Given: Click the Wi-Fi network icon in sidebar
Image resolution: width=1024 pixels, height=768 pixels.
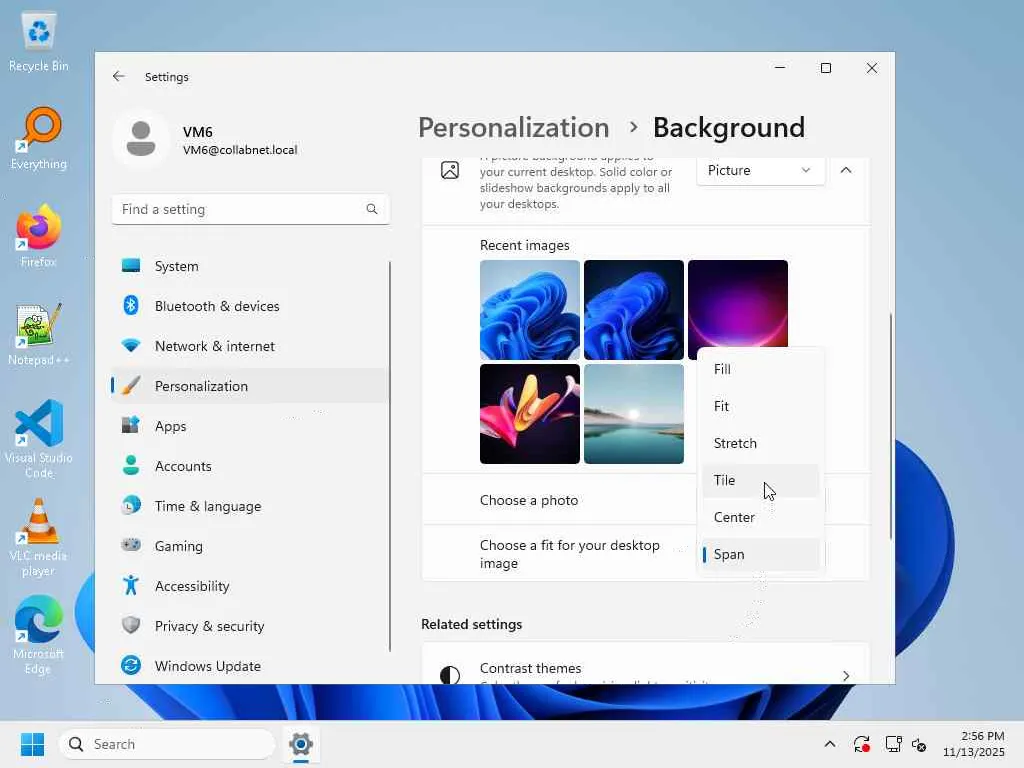Looking at the screenshot, I should [131, 345].
